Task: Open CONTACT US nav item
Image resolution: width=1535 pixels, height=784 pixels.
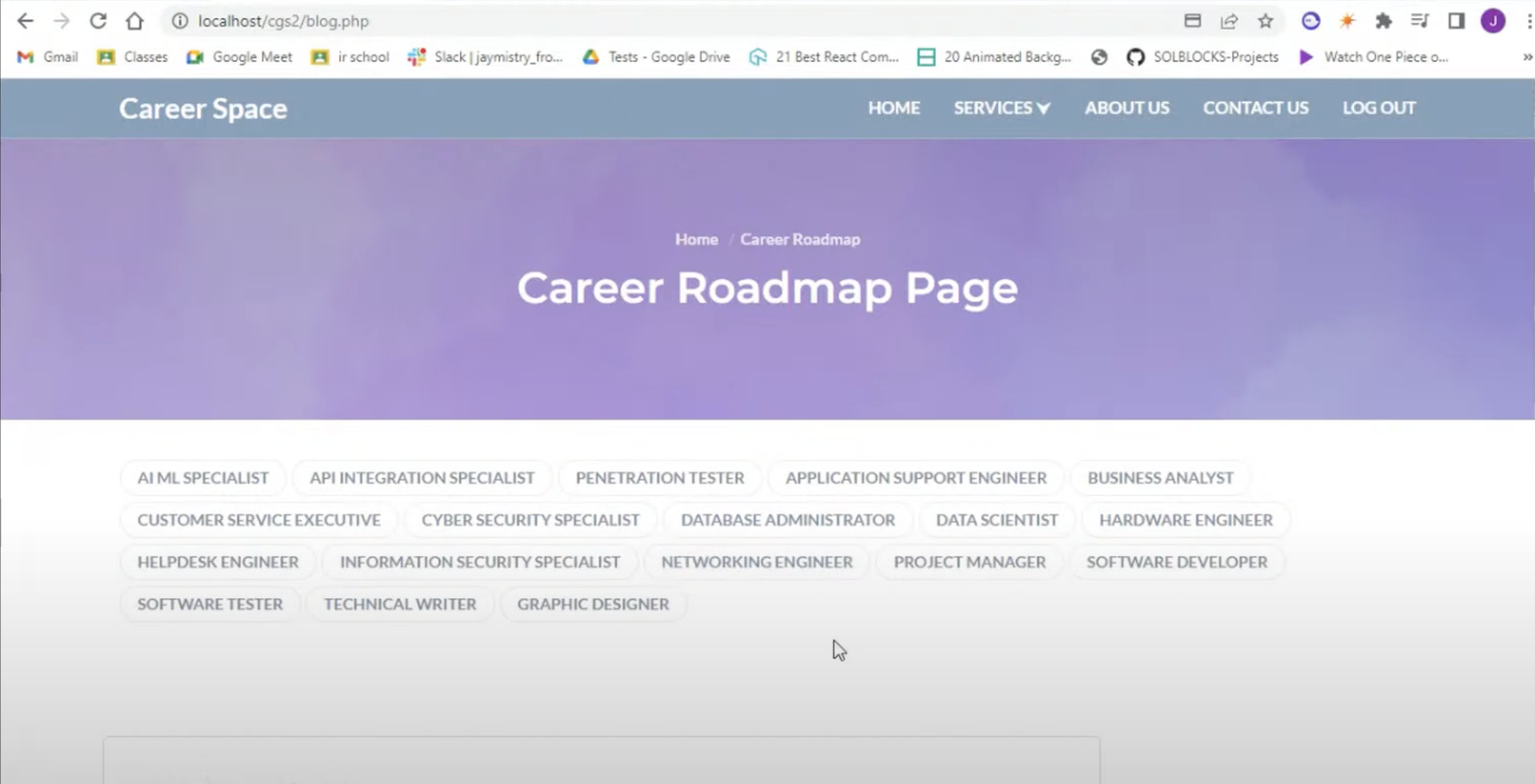Action: click(x=1256, y=108)
